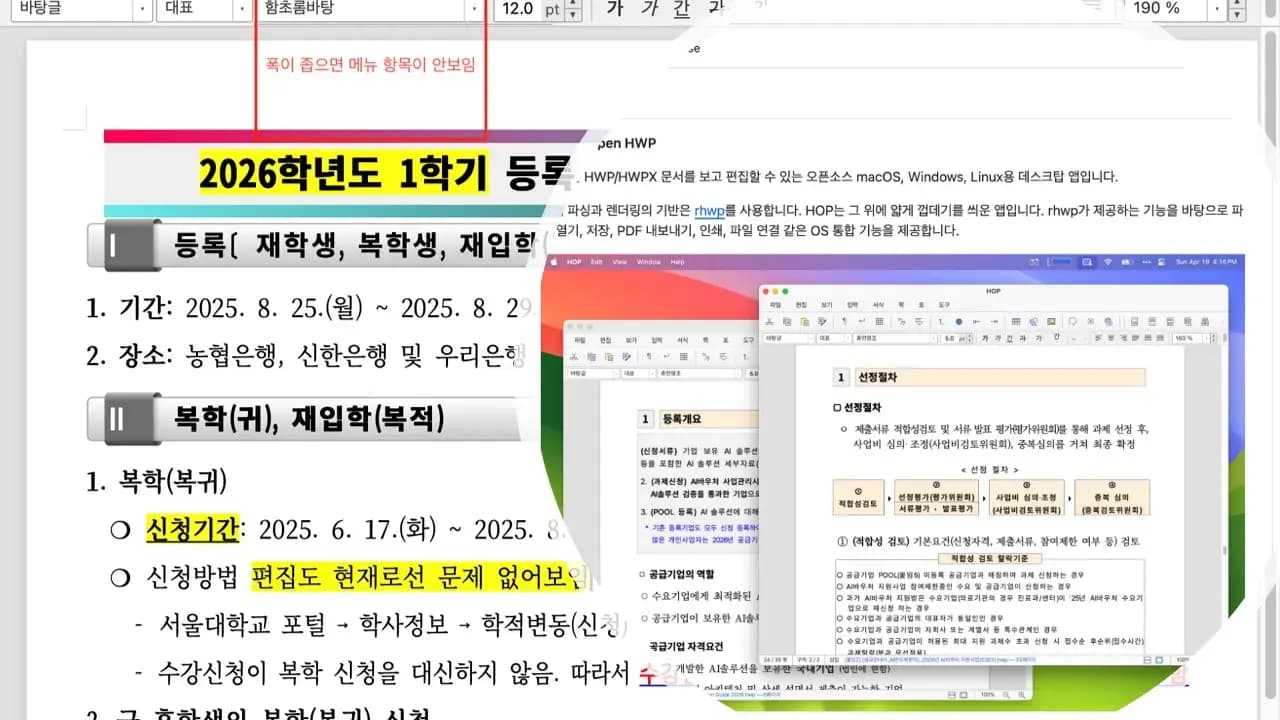
Task: Click the Wi-Fi icon in the screenshot's menu bar
Action: pos(1108,261)
